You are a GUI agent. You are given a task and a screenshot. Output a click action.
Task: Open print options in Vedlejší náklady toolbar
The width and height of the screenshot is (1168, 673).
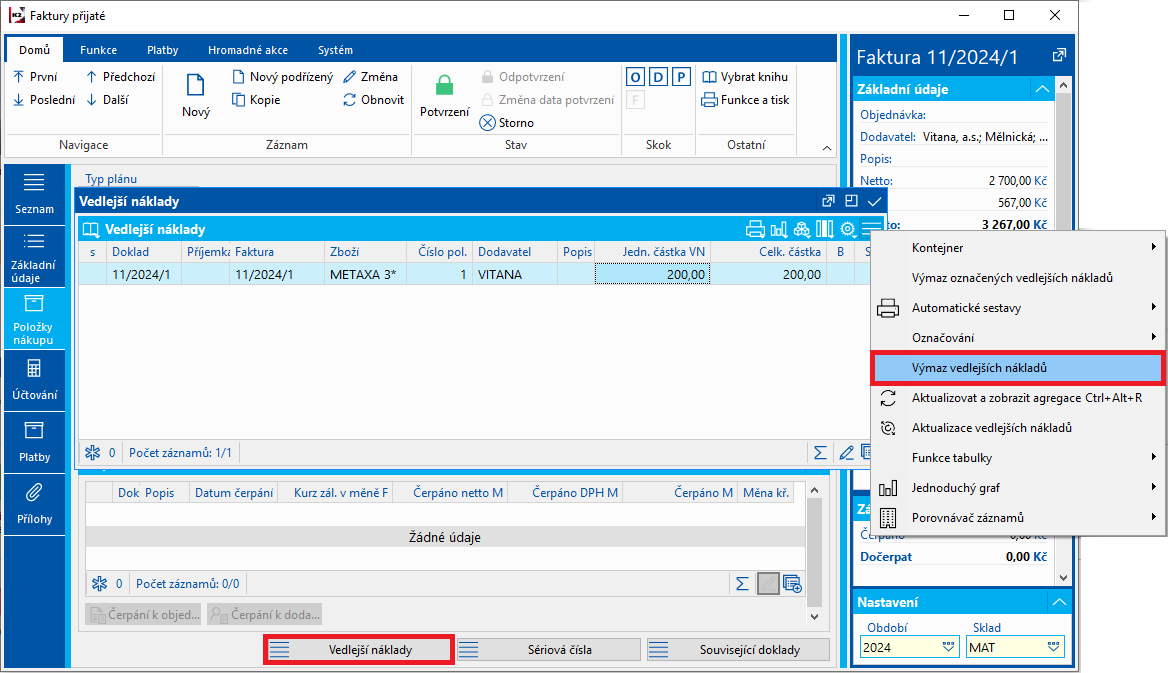[755, 229]
